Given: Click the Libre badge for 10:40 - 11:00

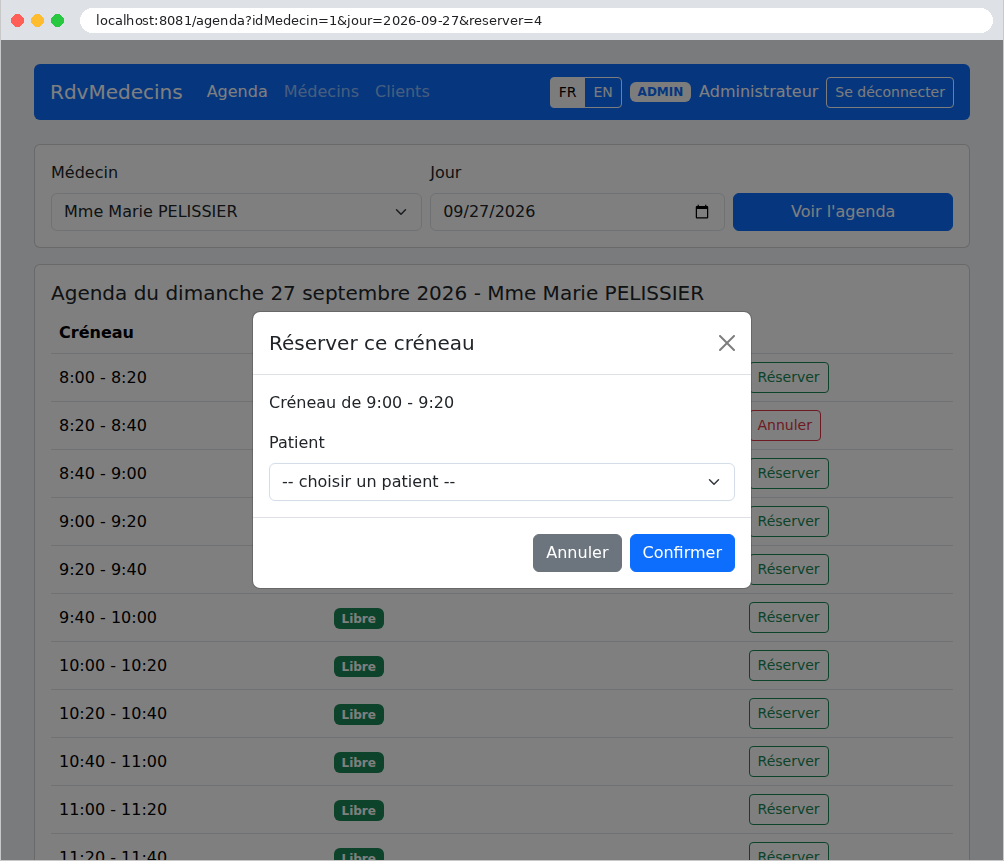Looking at the screenshot, I should click(359, 762).
